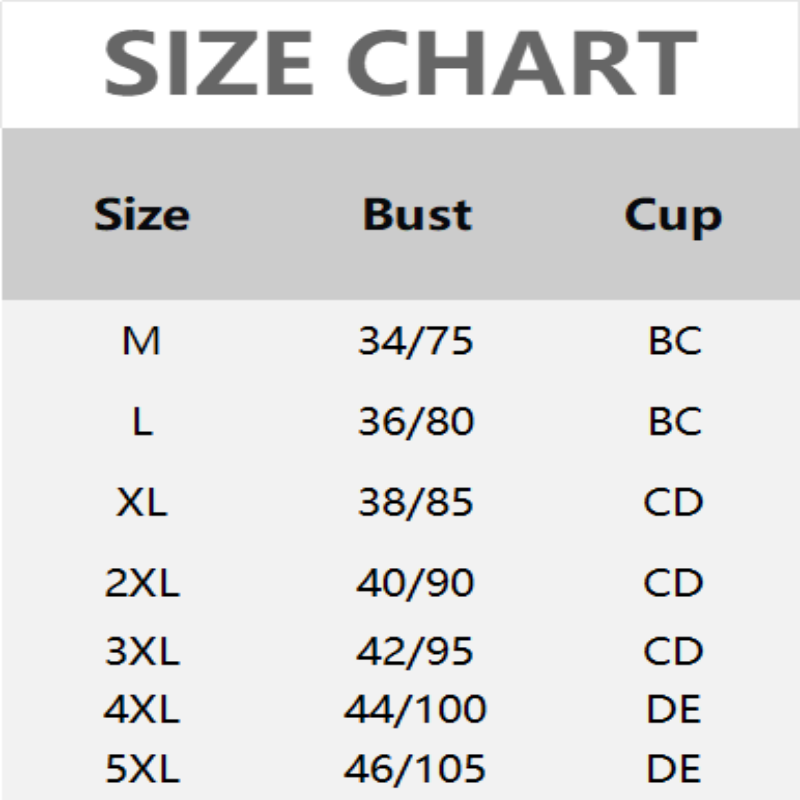Choose the 3XL size label

[x=141, y=652]
